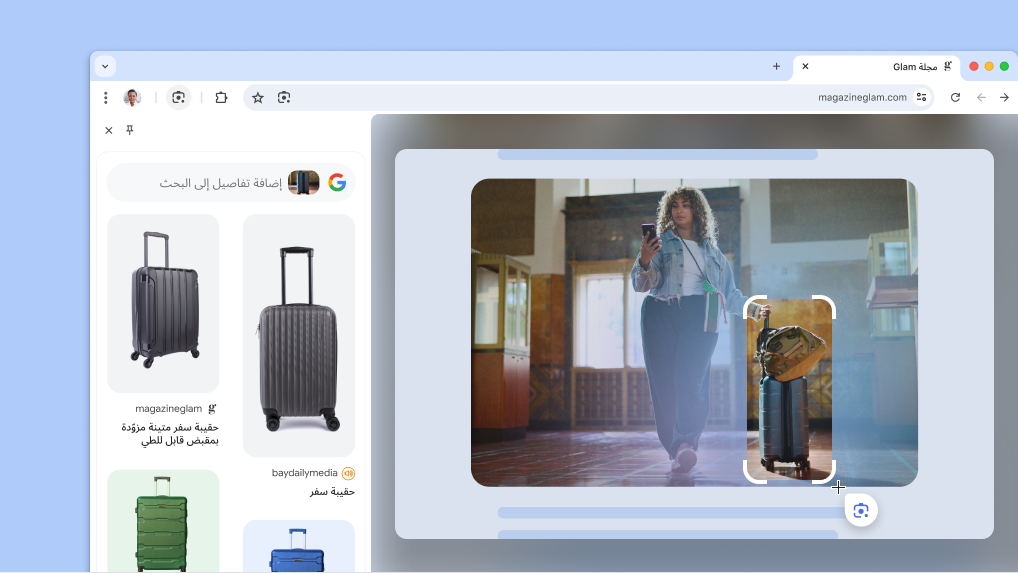Expand the tab search dropdown chevron
The width and height of the screenshot is (1018, 573).
(105, 66)
